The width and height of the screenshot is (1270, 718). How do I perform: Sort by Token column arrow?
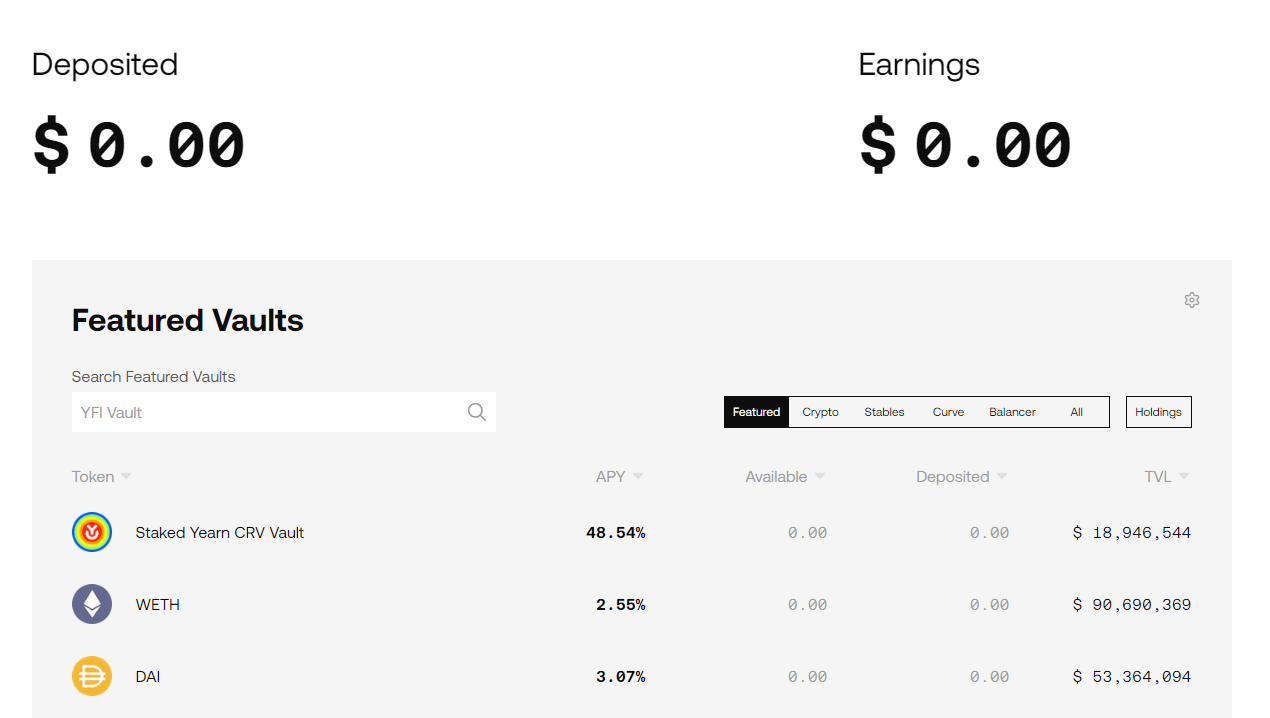click(x=126, y=477)
